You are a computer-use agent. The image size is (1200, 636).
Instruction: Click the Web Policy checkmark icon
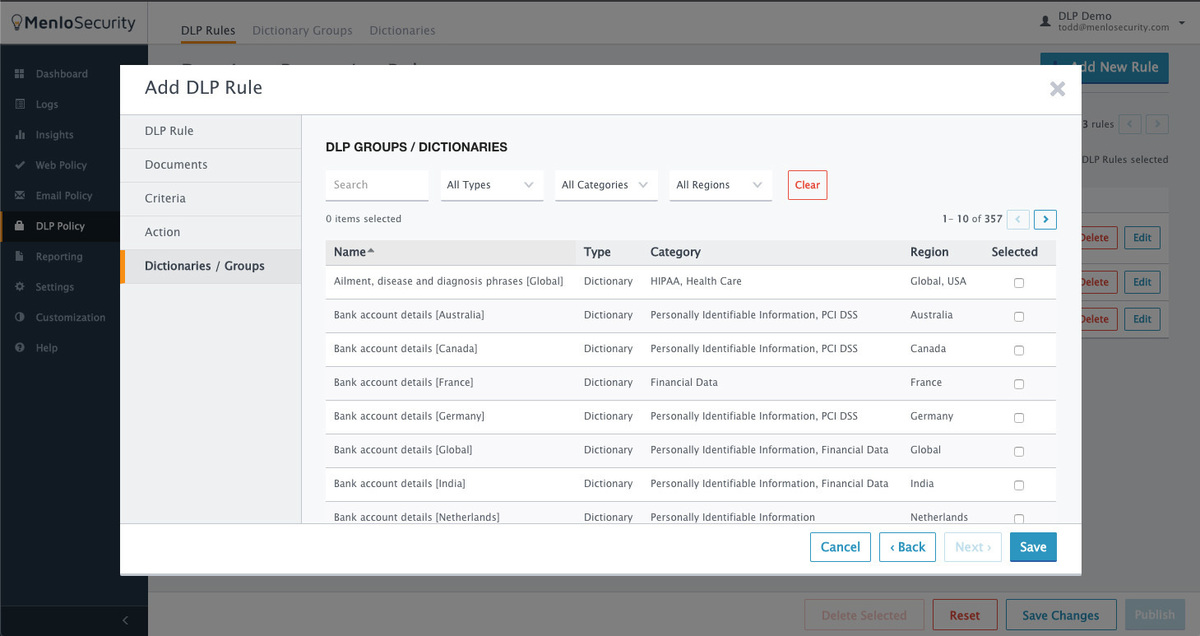[x=19, y=165]
